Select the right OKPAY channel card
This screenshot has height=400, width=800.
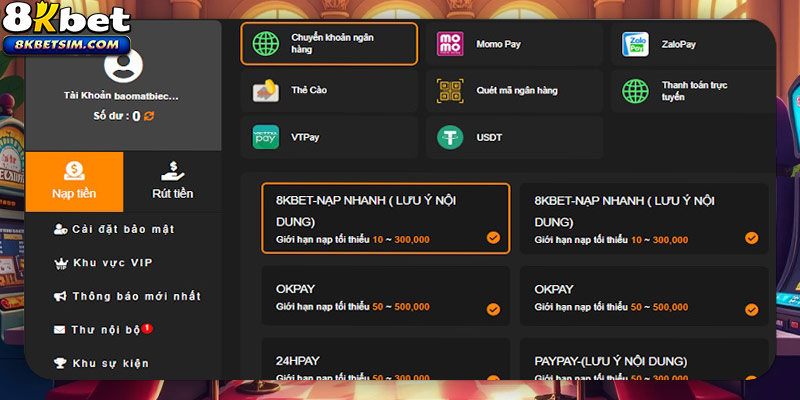[644, 296]
